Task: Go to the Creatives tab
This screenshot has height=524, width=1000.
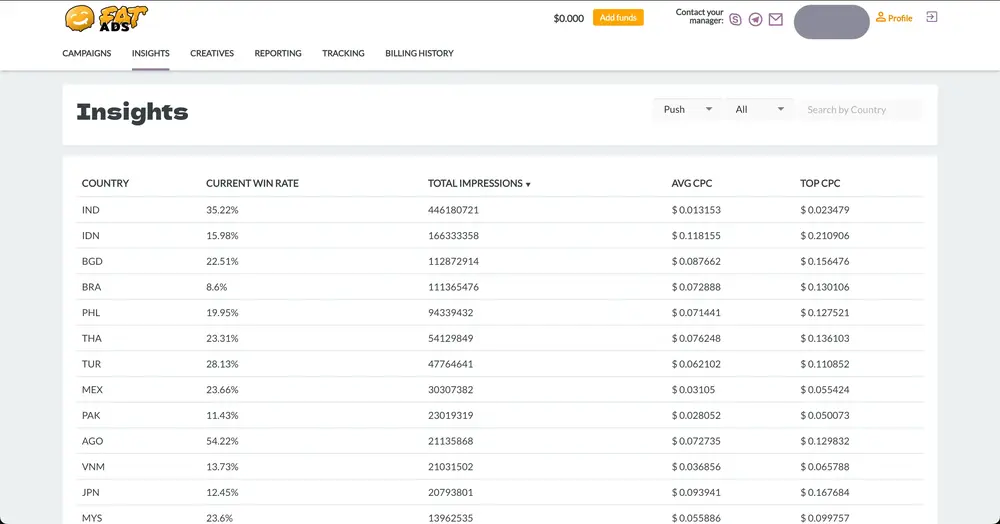Action: (x=212, y=54)
